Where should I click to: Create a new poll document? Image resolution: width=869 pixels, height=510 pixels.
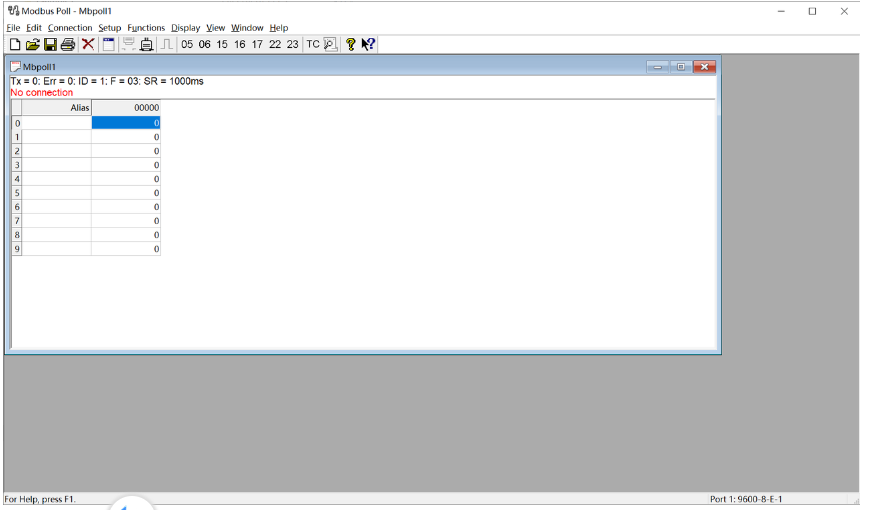coord(16,44)
